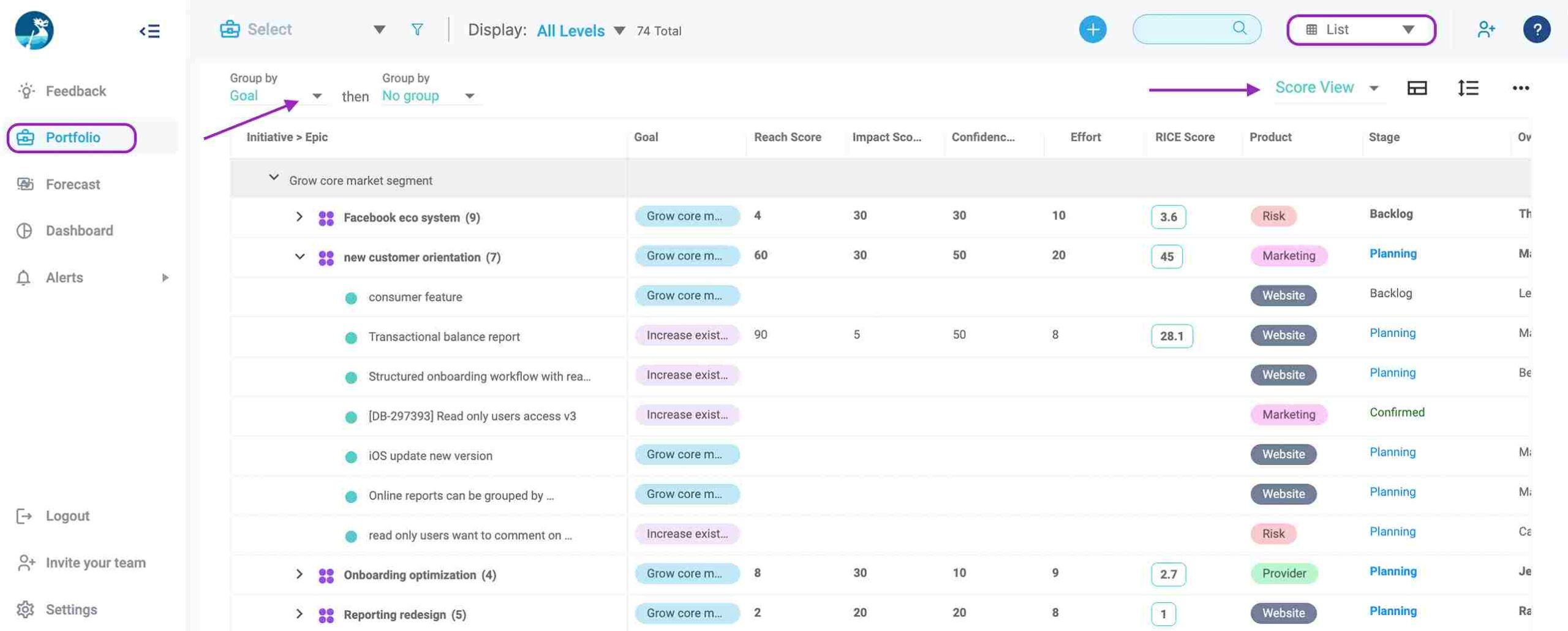Click the Website tag on iOS update row
The image size is (1568, 631).
[x=1283, y=455]
